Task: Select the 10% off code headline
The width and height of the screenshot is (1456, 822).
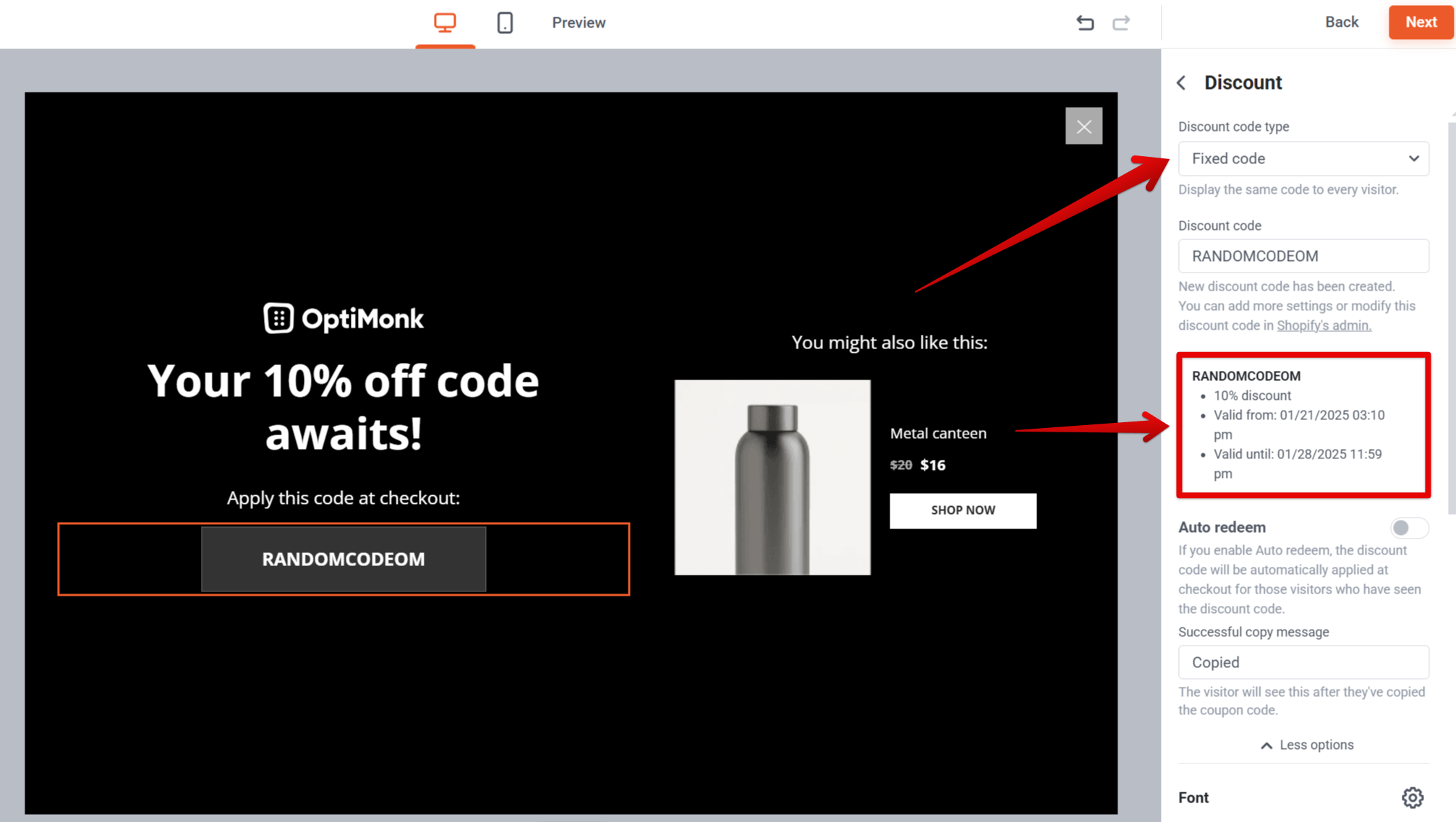Action: (x=344, y=406)
